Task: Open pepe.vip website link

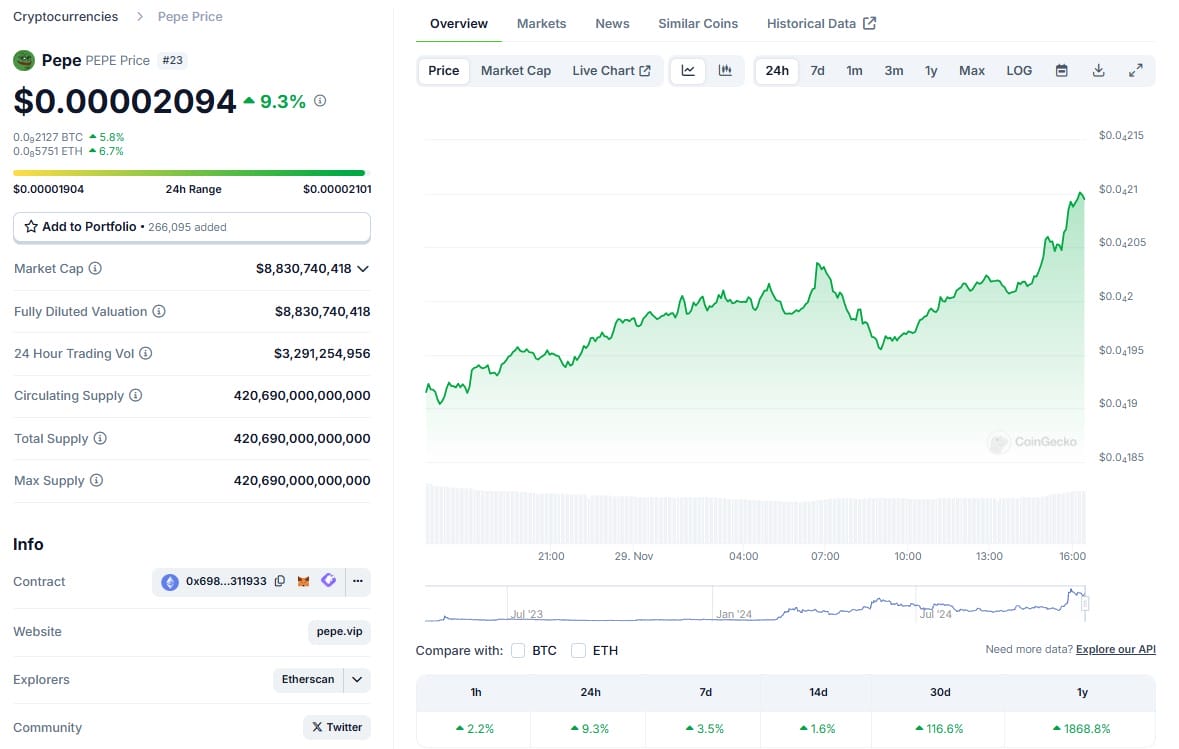Action: point(339,632)
